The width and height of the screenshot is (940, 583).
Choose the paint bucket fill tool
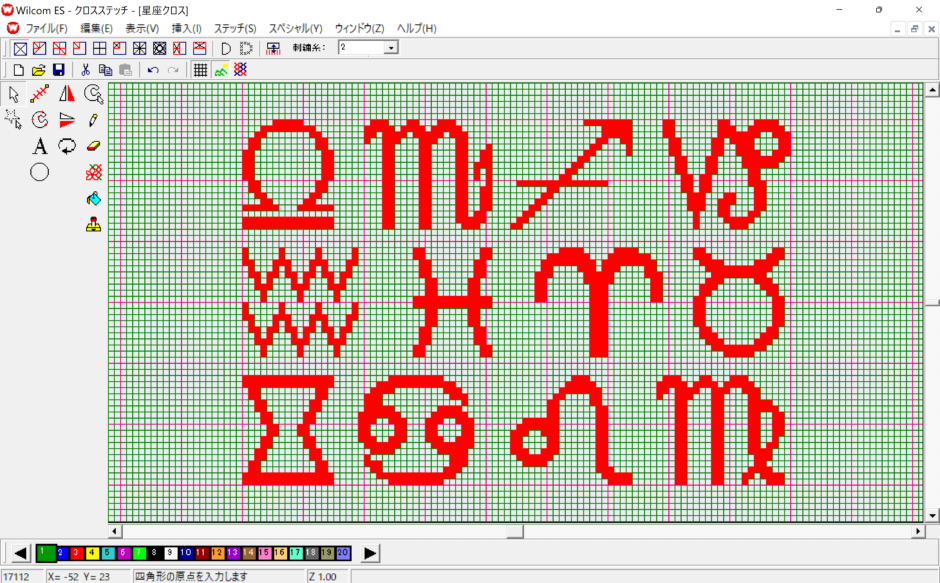93,199
